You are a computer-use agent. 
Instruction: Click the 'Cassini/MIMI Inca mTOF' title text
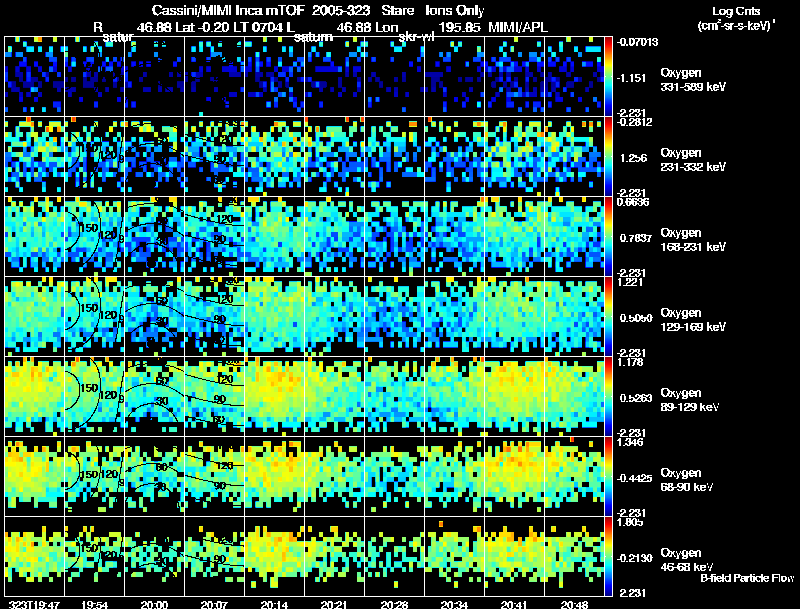point(228,10)
